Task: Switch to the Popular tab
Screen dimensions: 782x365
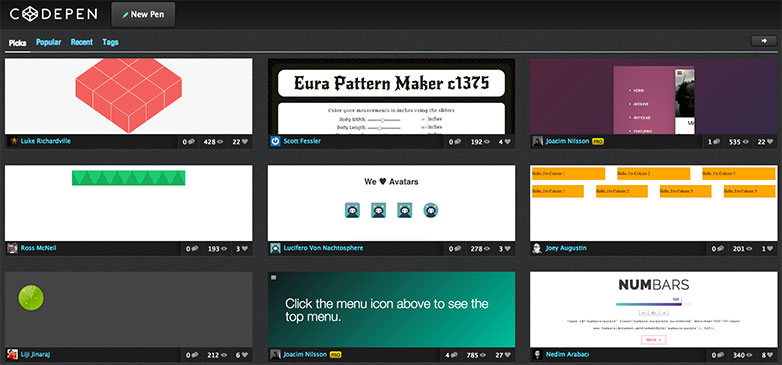Action: click(x=48, y=42)
